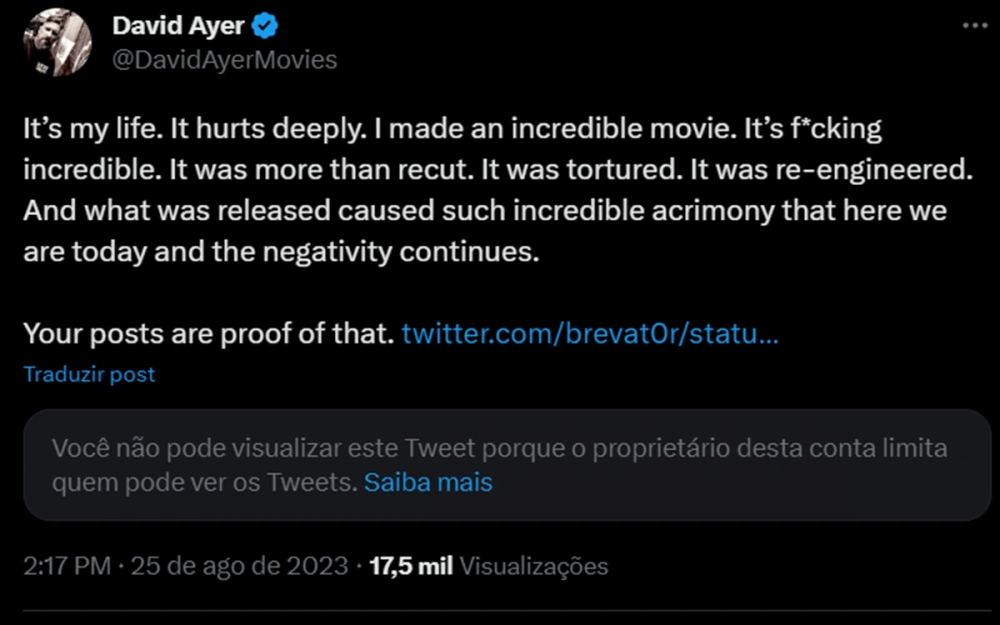Click Traduzir post to translate
This screenshot has height=625, width=1000.
(x=89, y=375)
